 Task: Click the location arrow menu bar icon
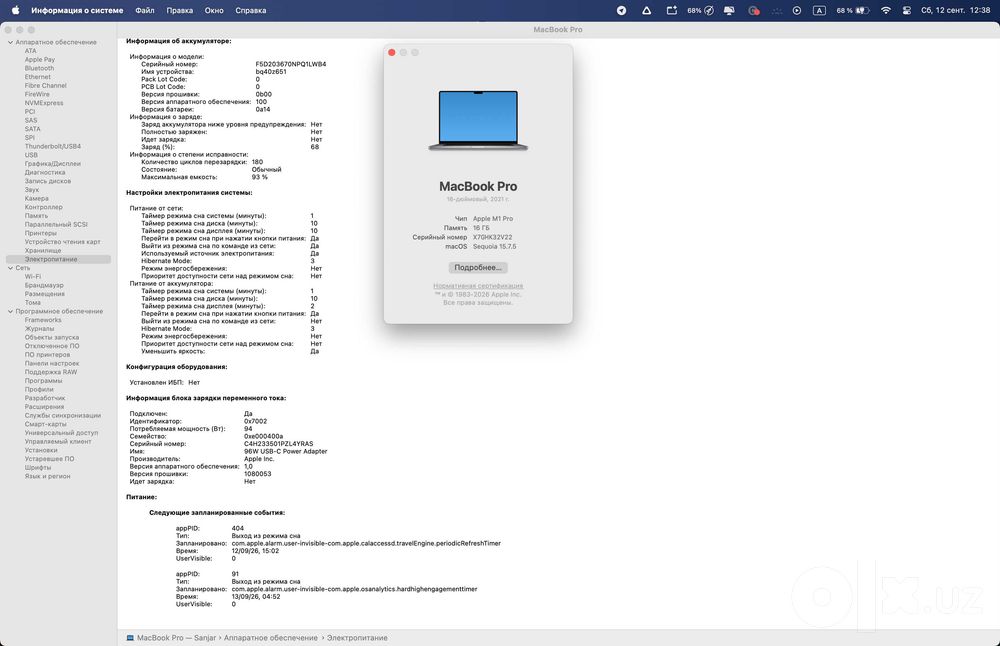click(x=621, y=10)
